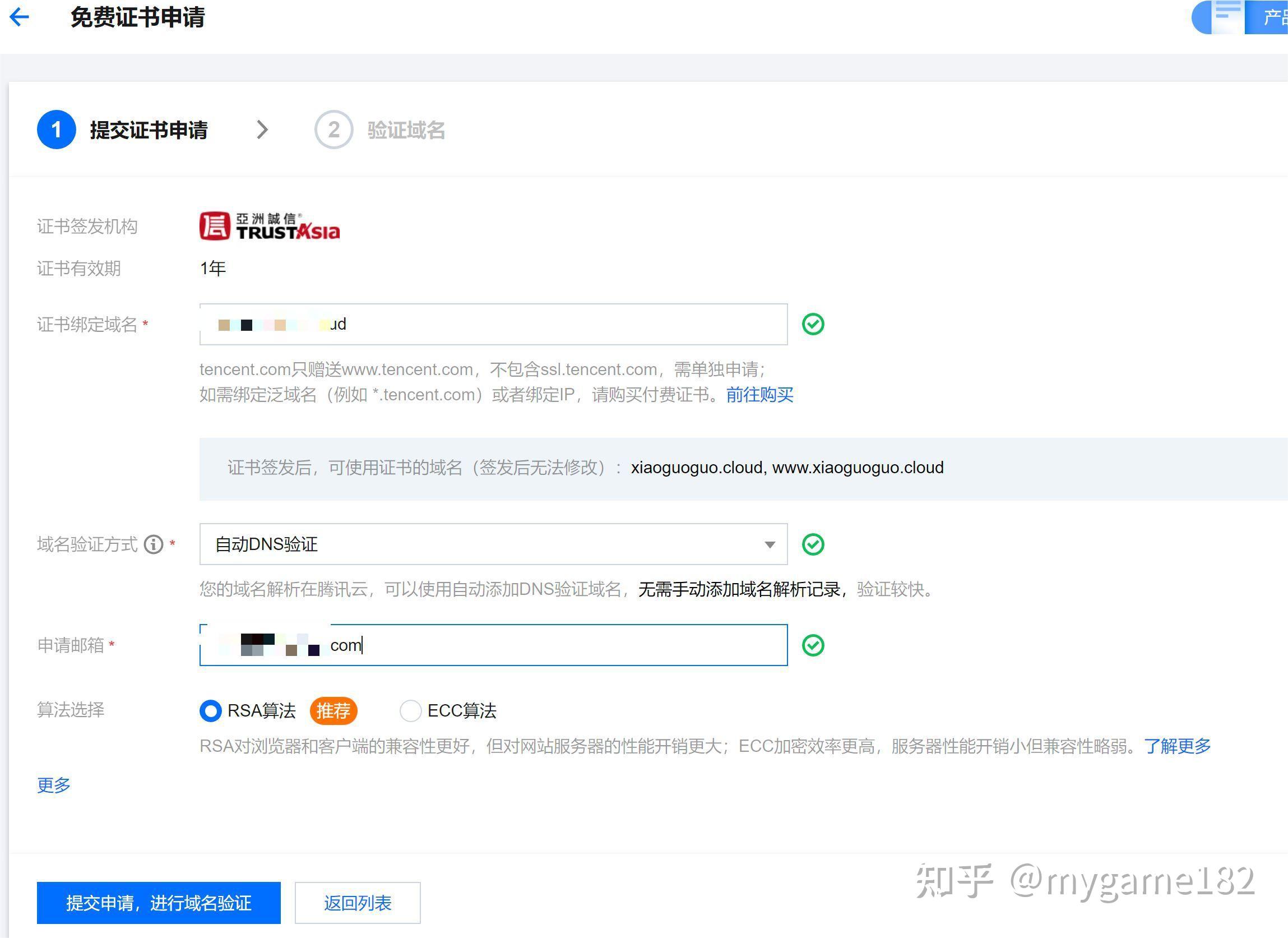Screen dimensions: 1288x938
Task: Click the 免费证书申请 page title
Action: click(138, 17)
